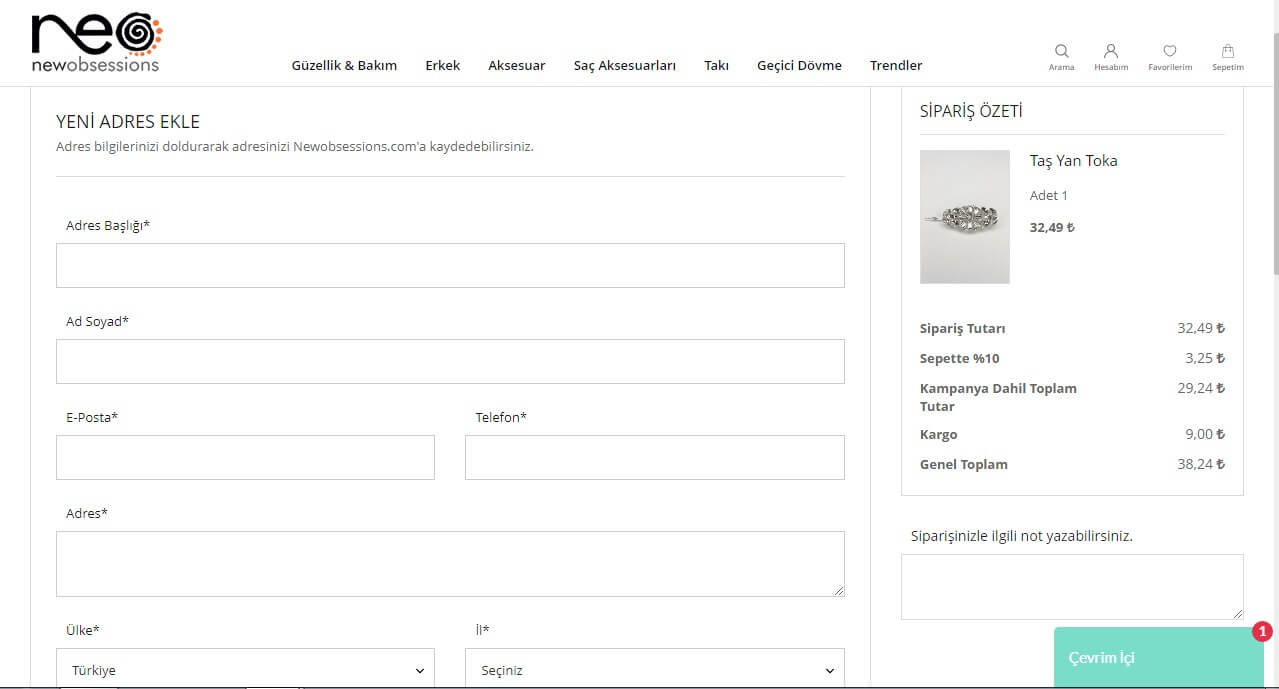Screen dimensions: 1279x689
Task: Open the Erkek menu
Action: (442, 66)
